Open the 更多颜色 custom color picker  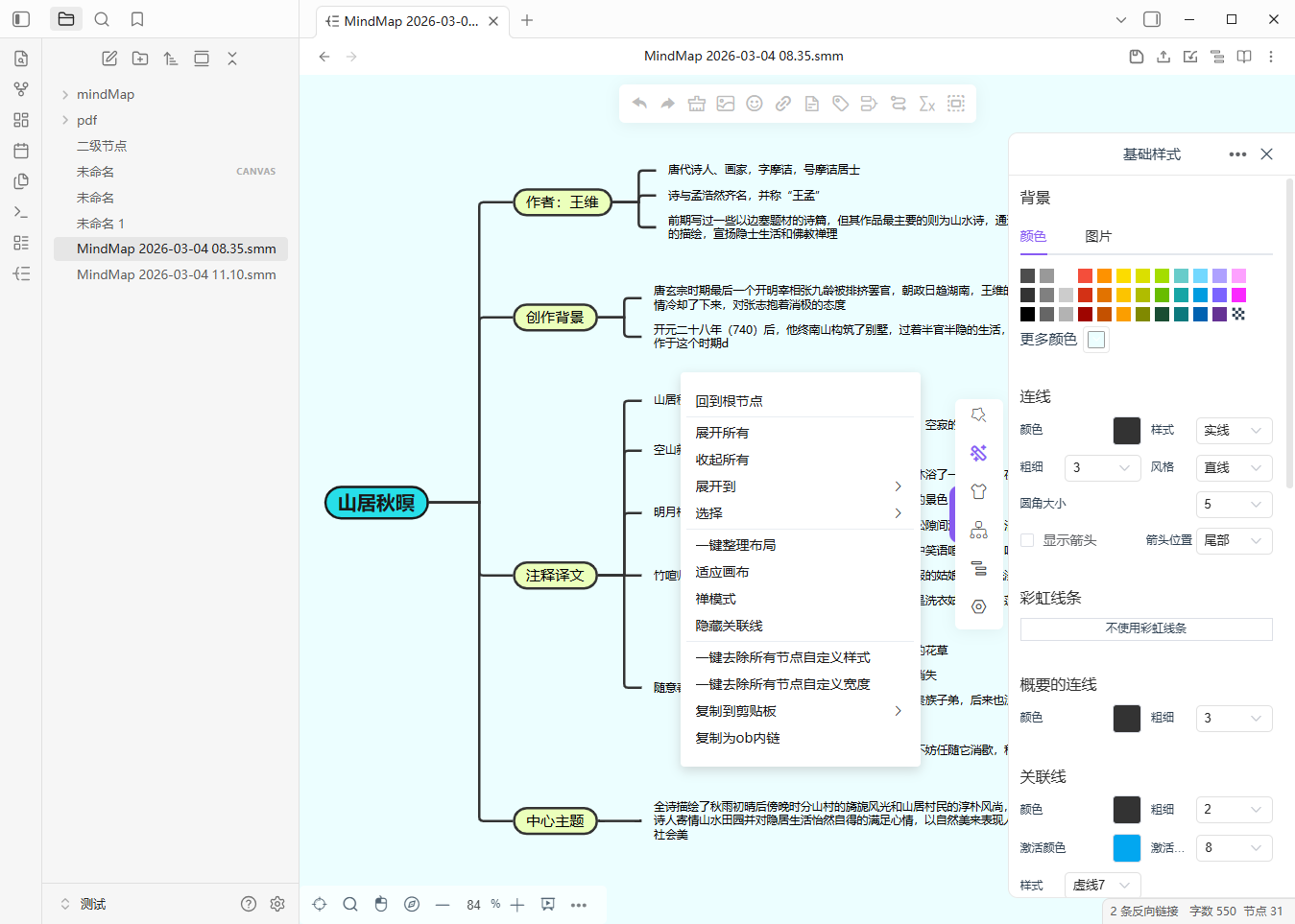(x=1096, y=340)
